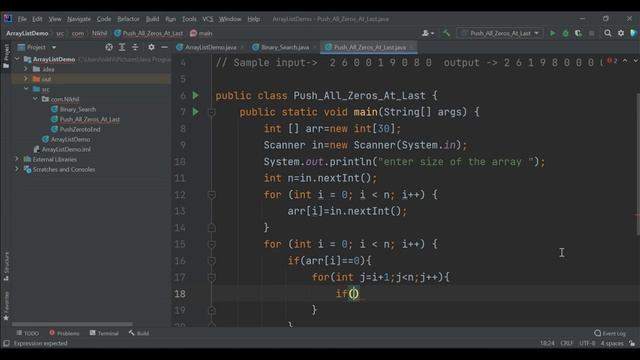Collapse if block fold marker line 16
Viewport: 640px width, 360px height.
[211, 260]
